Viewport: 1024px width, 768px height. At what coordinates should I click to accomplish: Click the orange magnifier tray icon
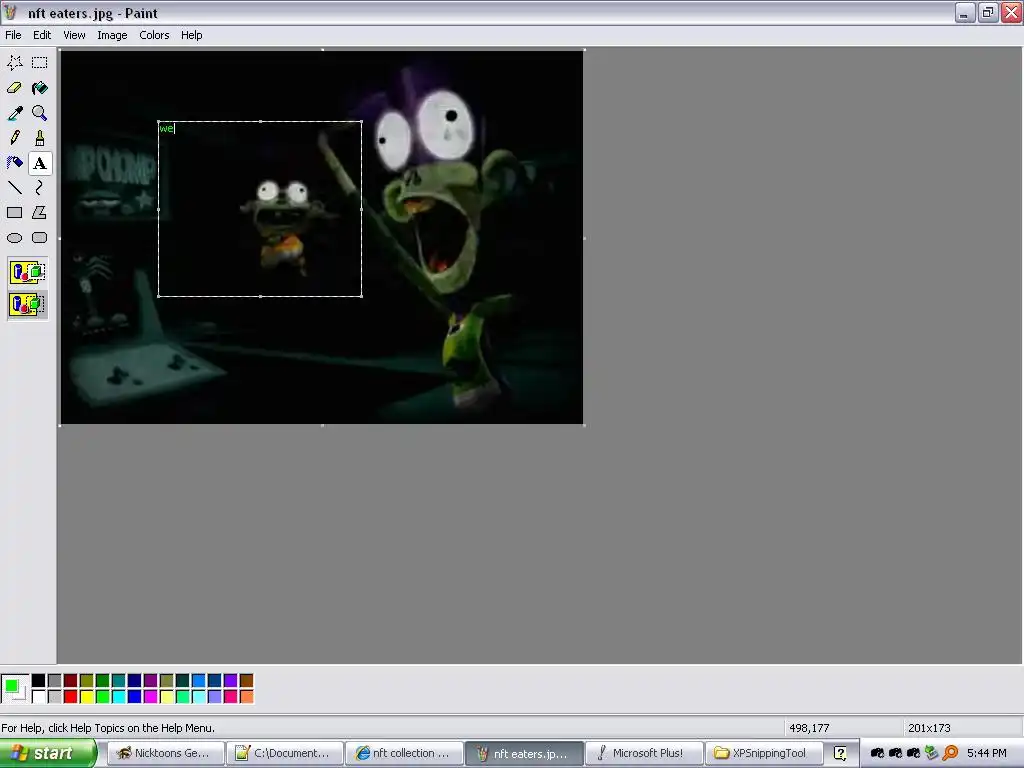pyautogui.click(x=950, y=753)
